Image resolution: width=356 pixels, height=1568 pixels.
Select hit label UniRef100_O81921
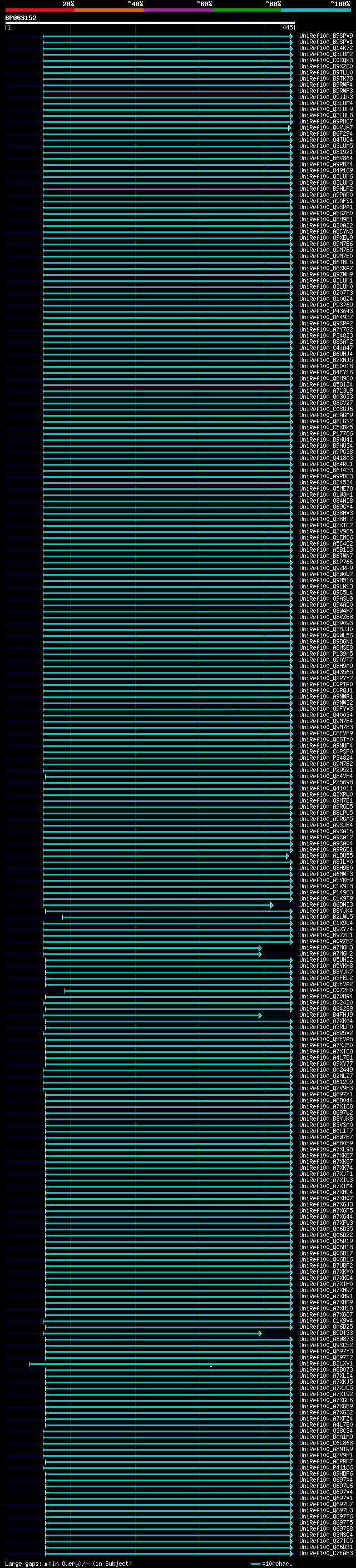pos(325,152)
